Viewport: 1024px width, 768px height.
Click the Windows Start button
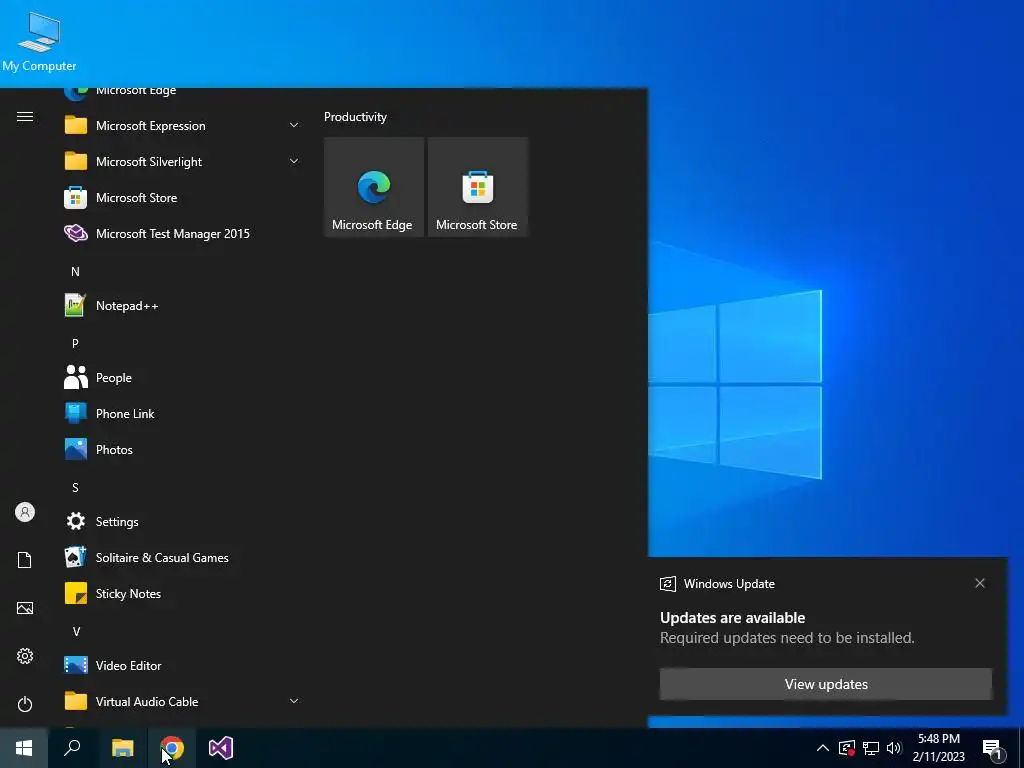pos(24,748)
